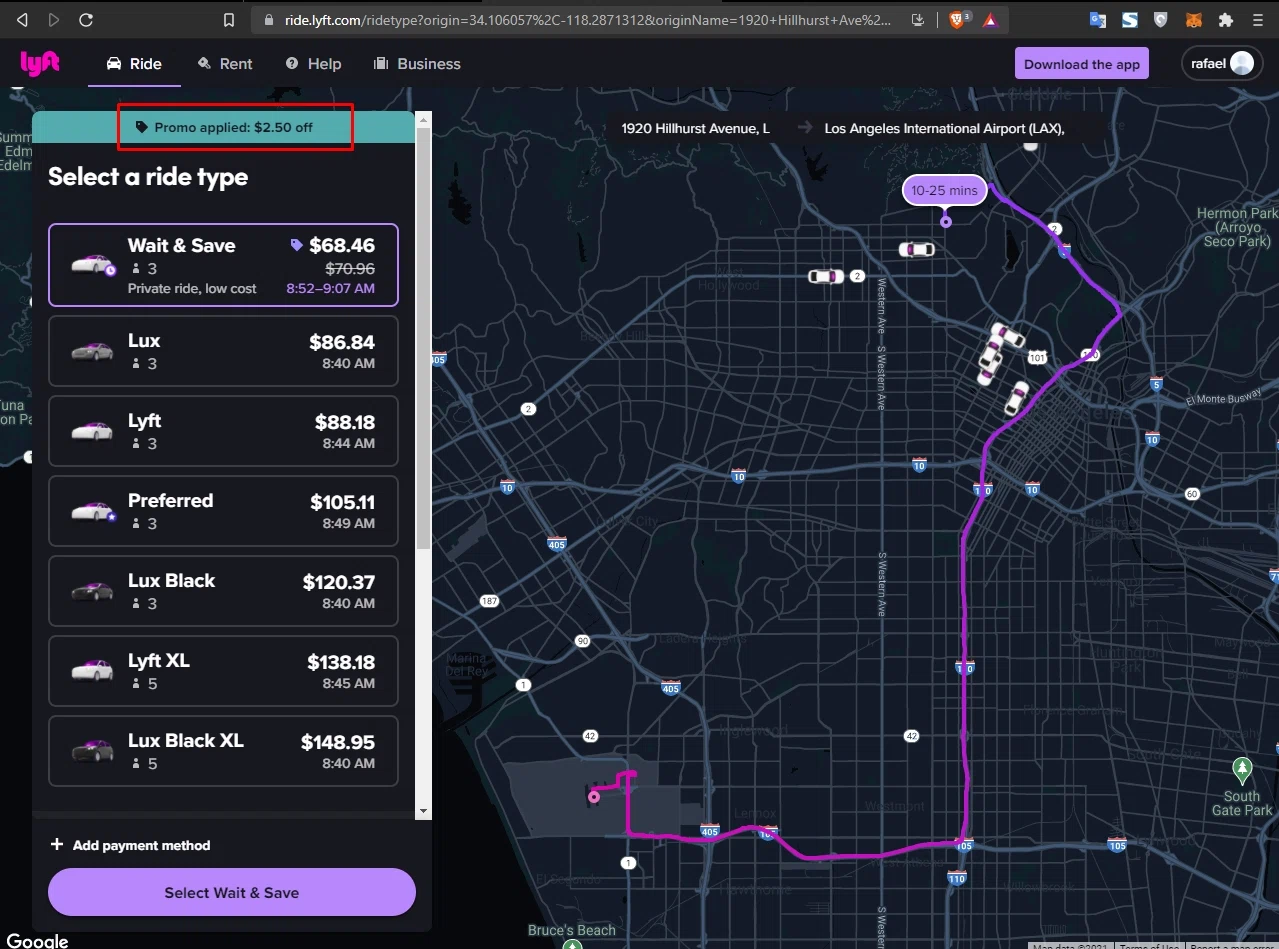Choose the Lyft XL ride option
The width and height of the screenshot is (1279, 949).
(x=223, y=671)
